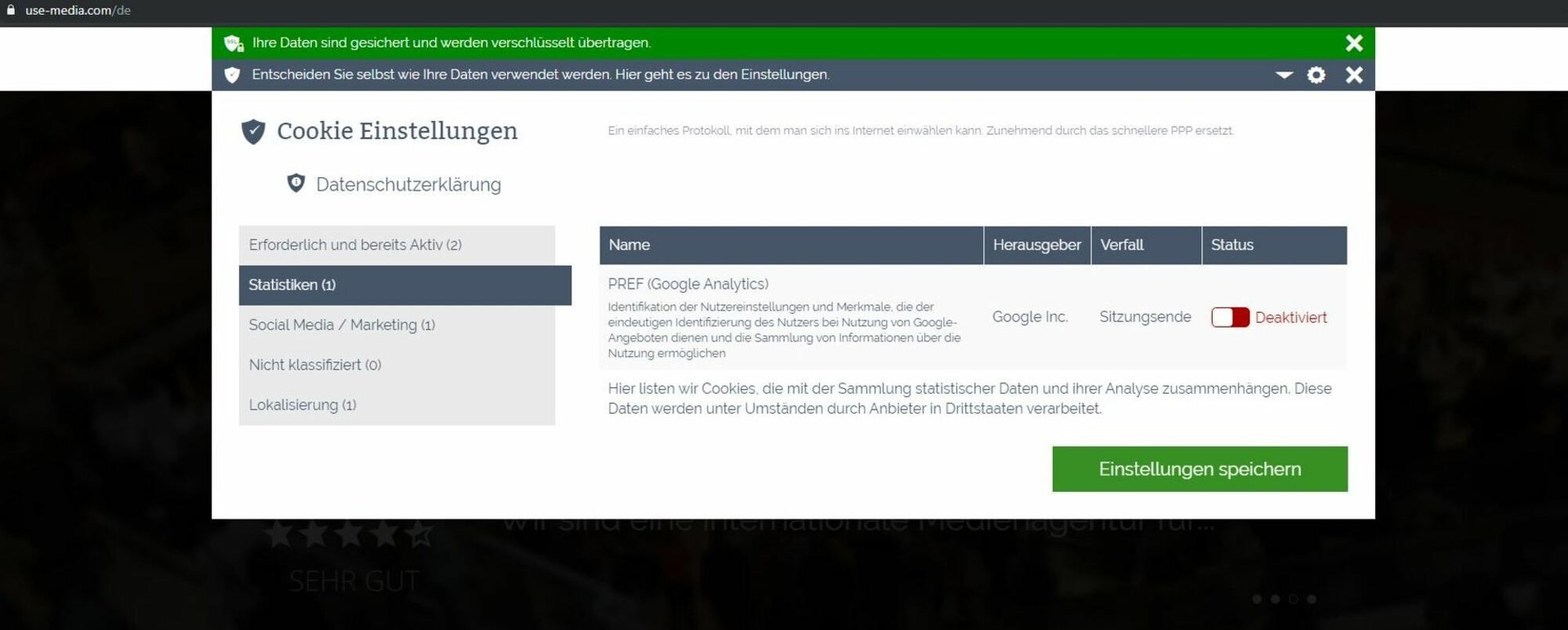The image size is (1568, 630).
Task: Select the second carousel dot indicator
Action: point(1275,599)
